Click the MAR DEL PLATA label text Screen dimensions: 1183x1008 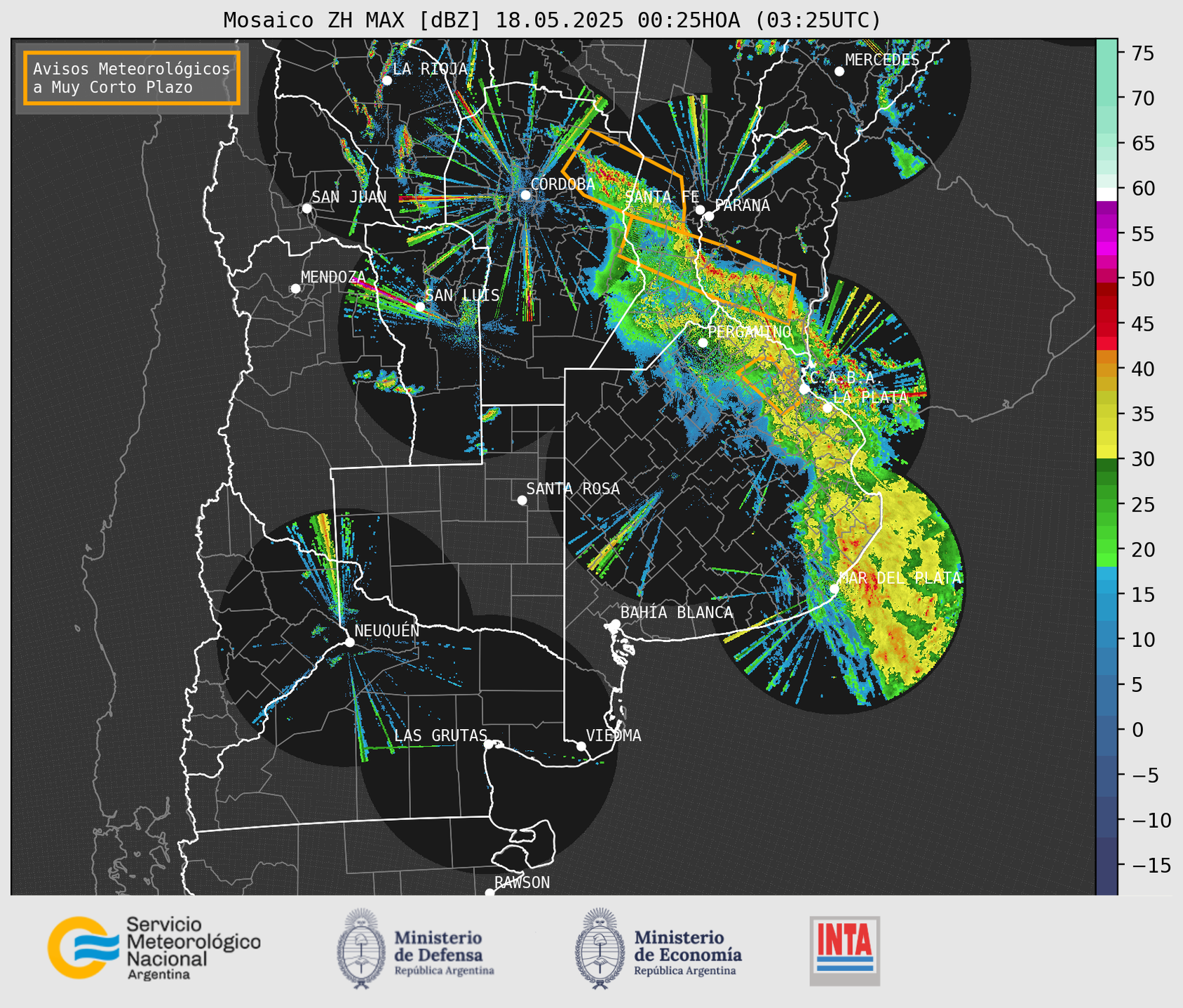900,578
